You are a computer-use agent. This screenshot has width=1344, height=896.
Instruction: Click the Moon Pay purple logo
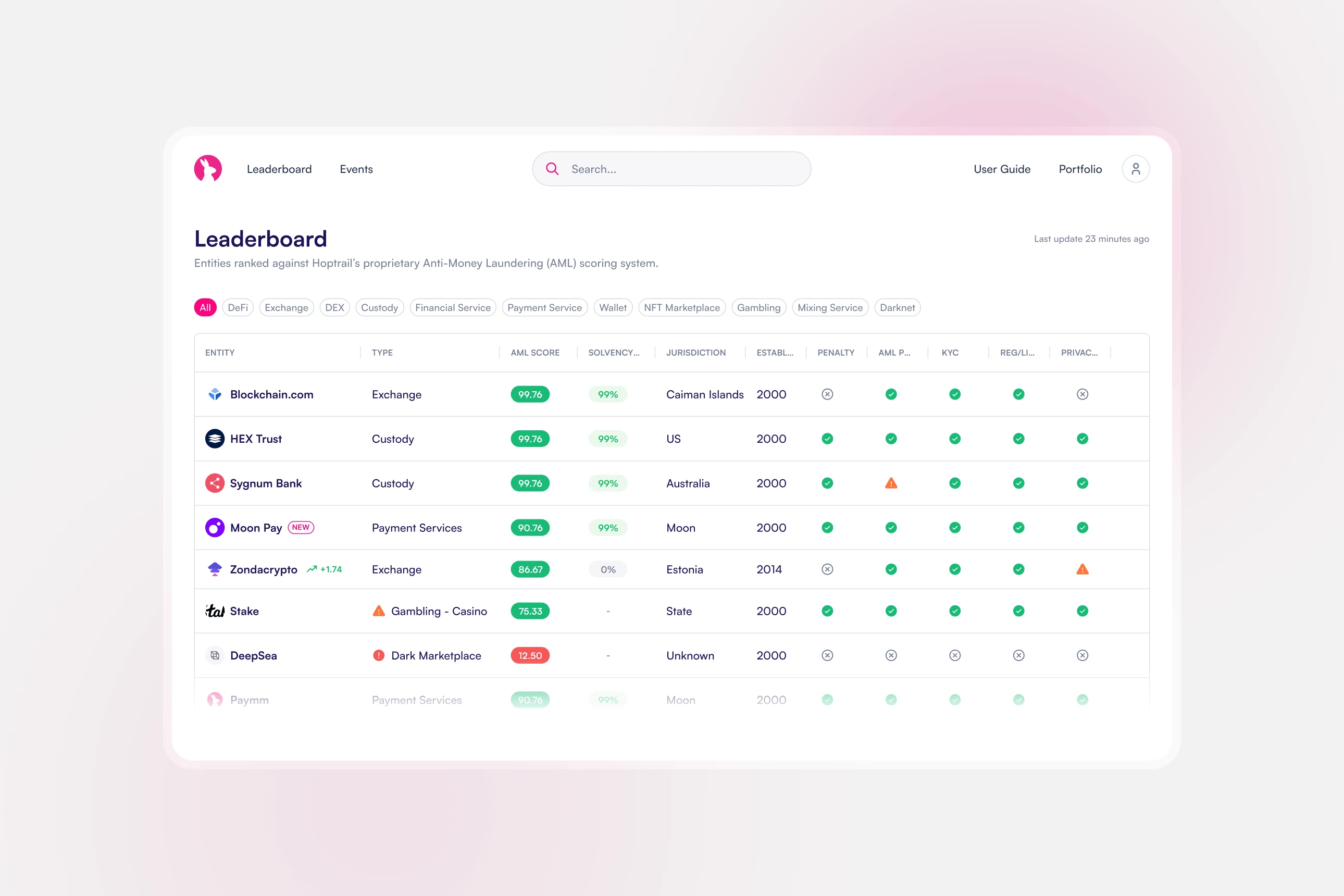click(215, 527)
